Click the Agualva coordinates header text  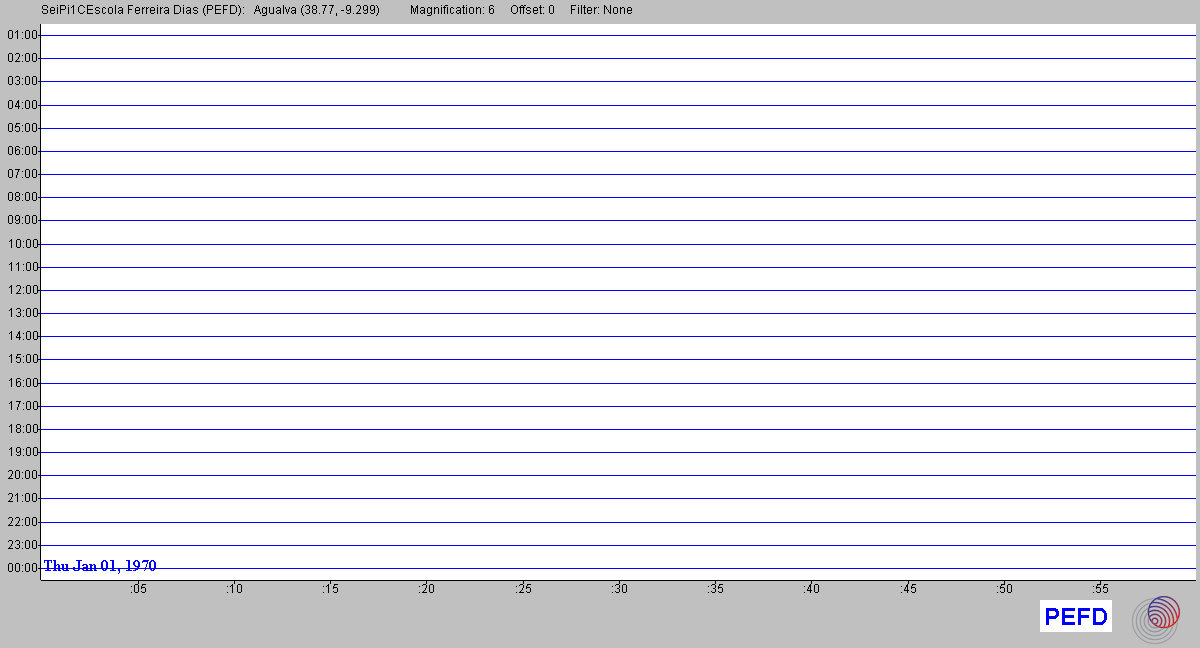[x=316, y=10]
